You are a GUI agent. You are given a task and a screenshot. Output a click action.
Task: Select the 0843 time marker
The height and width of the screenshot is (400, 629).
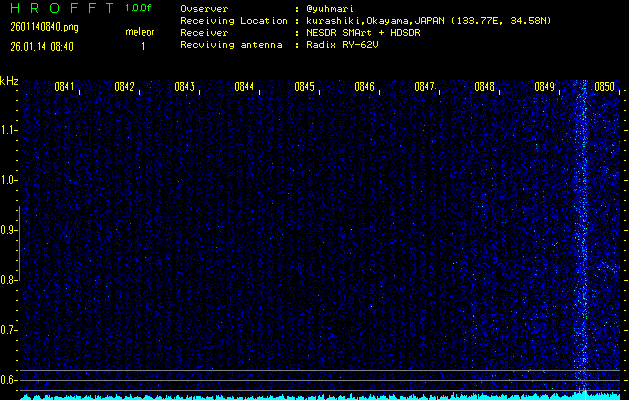pos(185,87)
